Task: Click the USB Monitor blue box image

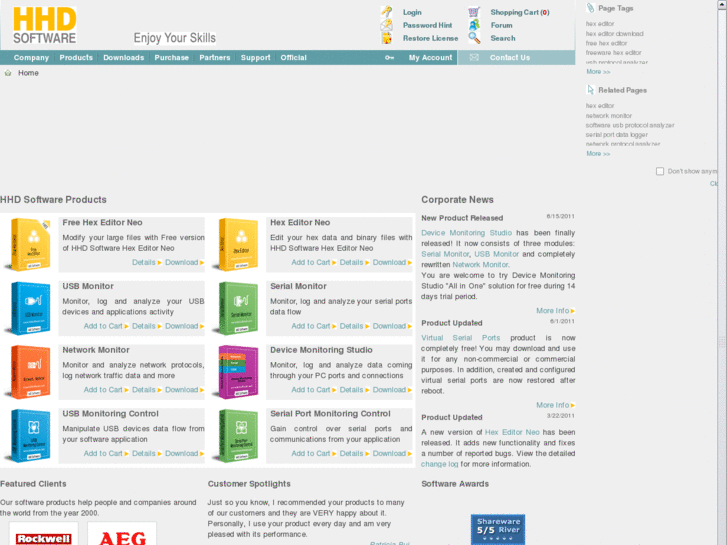Action: point(29,308)
